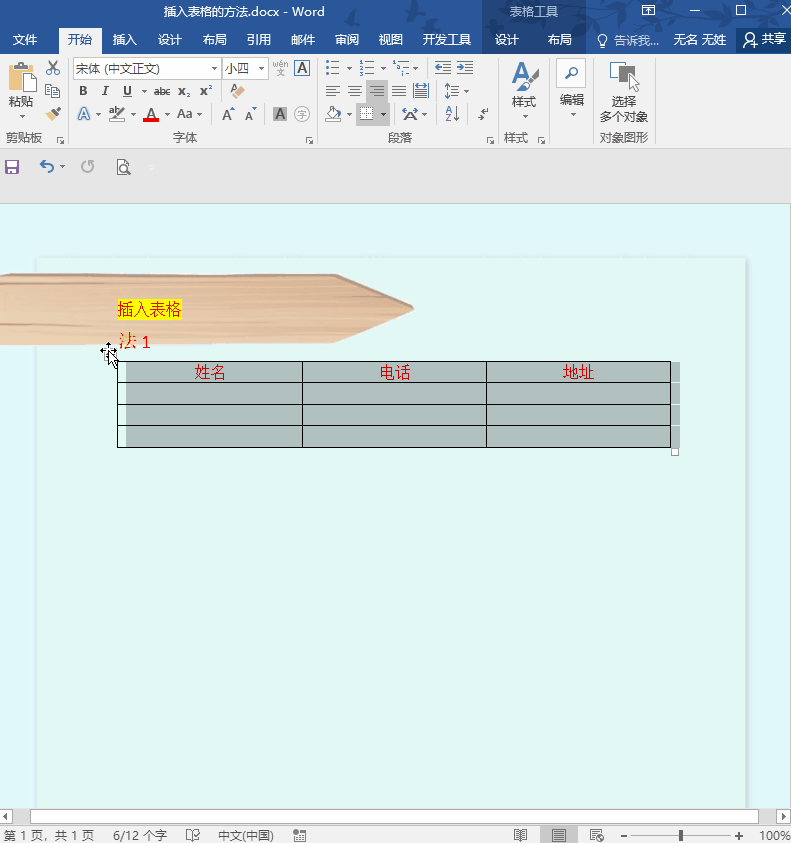
Task: Click 共享 share button
Action: (764, 40)
